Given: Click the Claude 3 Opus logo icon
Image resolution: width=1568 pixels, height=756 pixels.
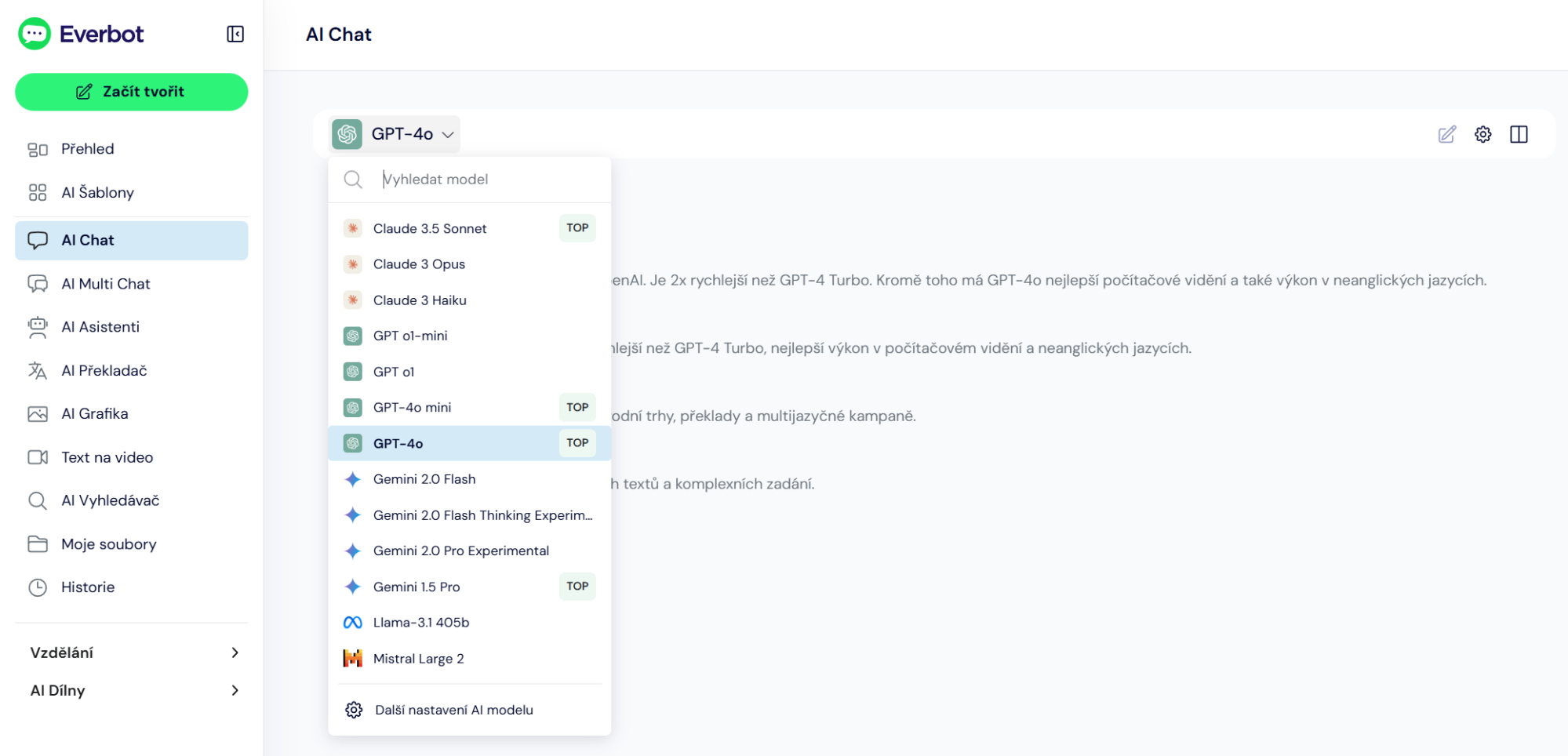Looking at the screenshot, I should (353, 264).
